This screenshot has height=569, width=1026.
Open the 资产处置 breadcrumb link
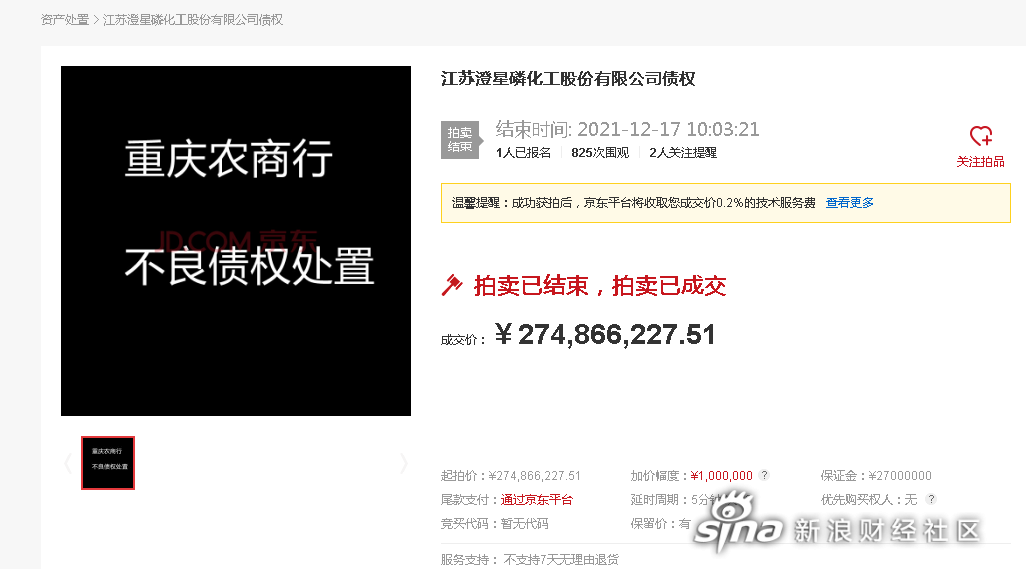coord(65,20)
